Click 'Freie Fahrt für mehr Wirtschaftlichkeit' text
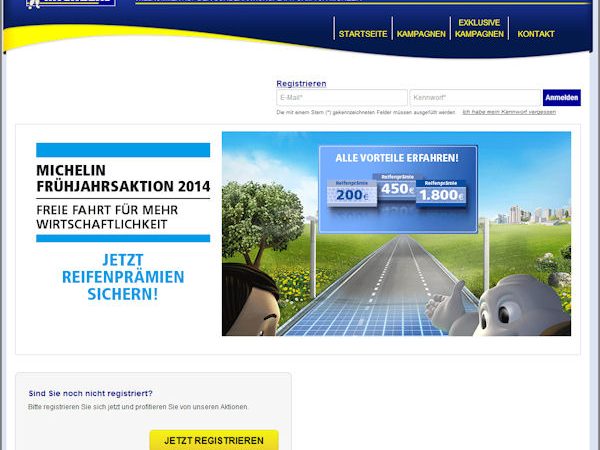600x450 pixels. coord(107,217)
